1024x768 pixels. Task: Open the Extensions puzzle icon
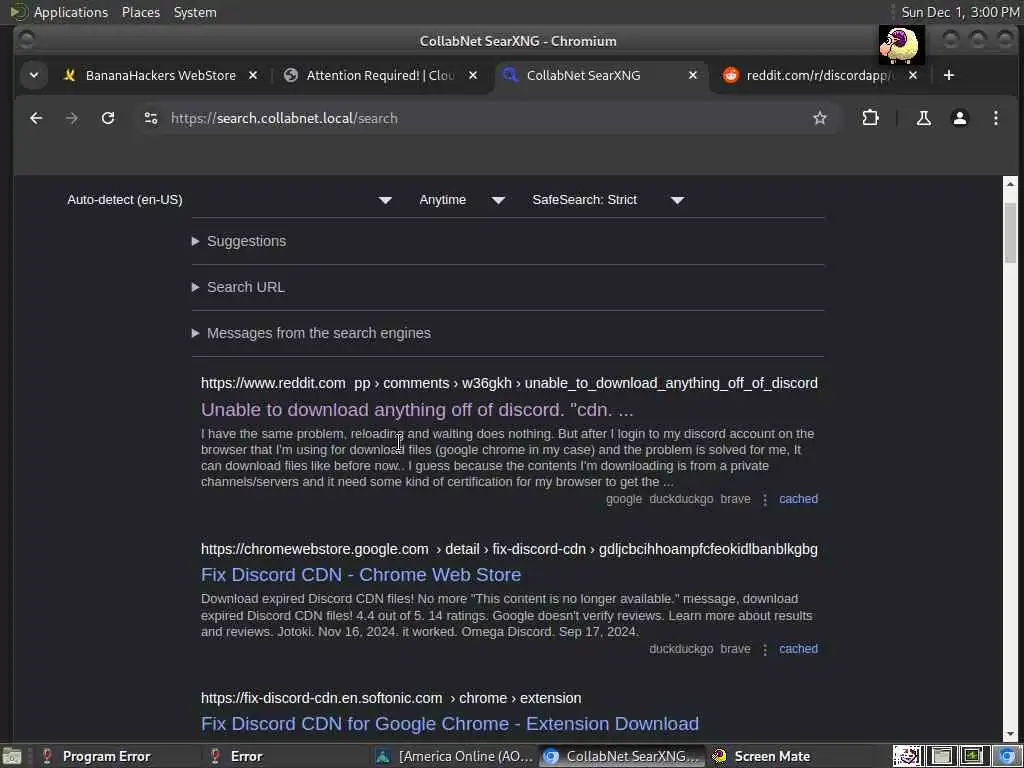coord(871,118)
